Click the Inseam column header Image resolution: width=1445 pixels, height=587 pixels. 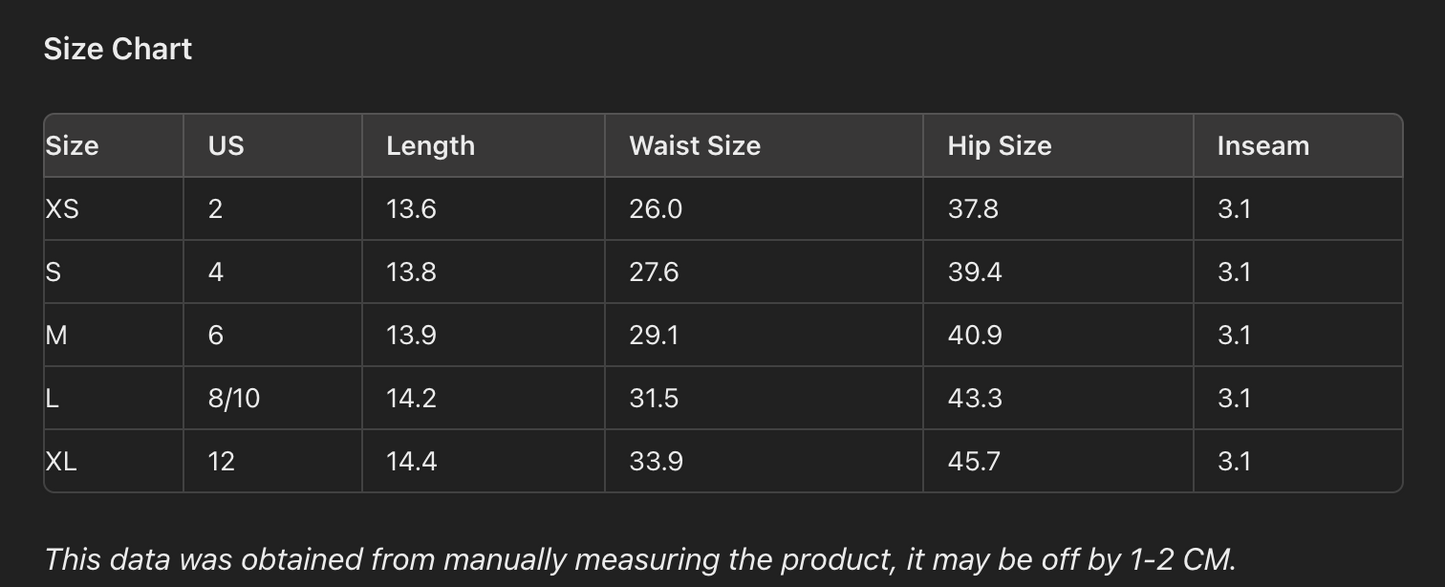point(1263,146)
